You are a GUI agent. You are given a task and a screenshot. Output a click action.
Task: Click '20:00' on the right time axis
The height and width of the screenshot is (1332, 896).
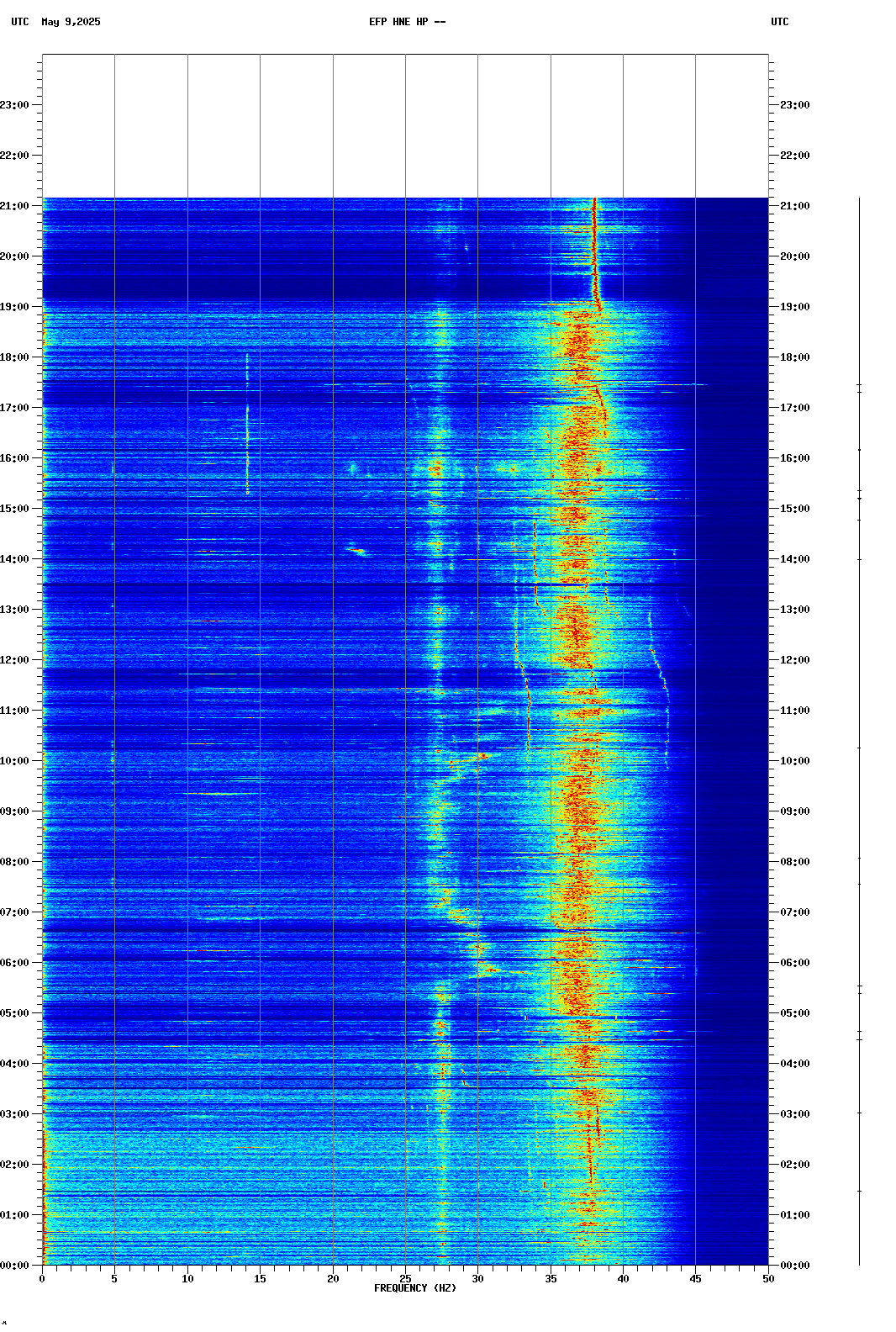[795, 256]
